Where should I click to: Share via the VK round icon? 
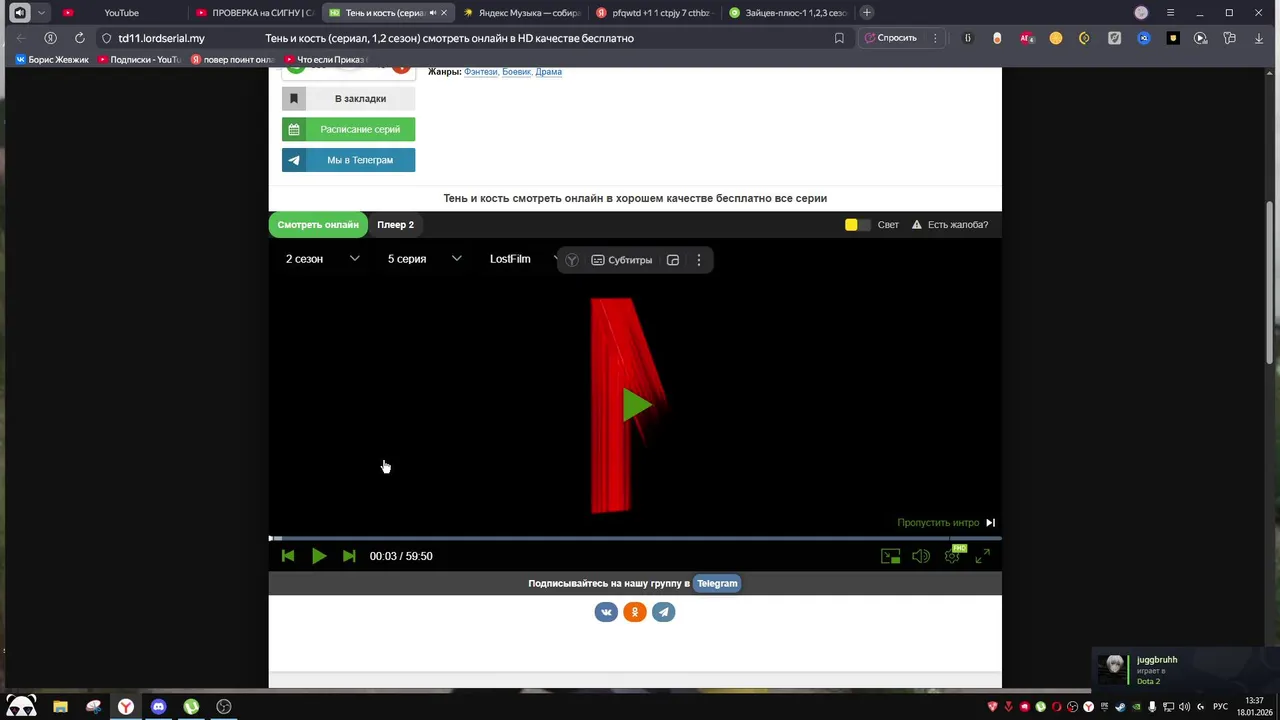pos(606,612)
